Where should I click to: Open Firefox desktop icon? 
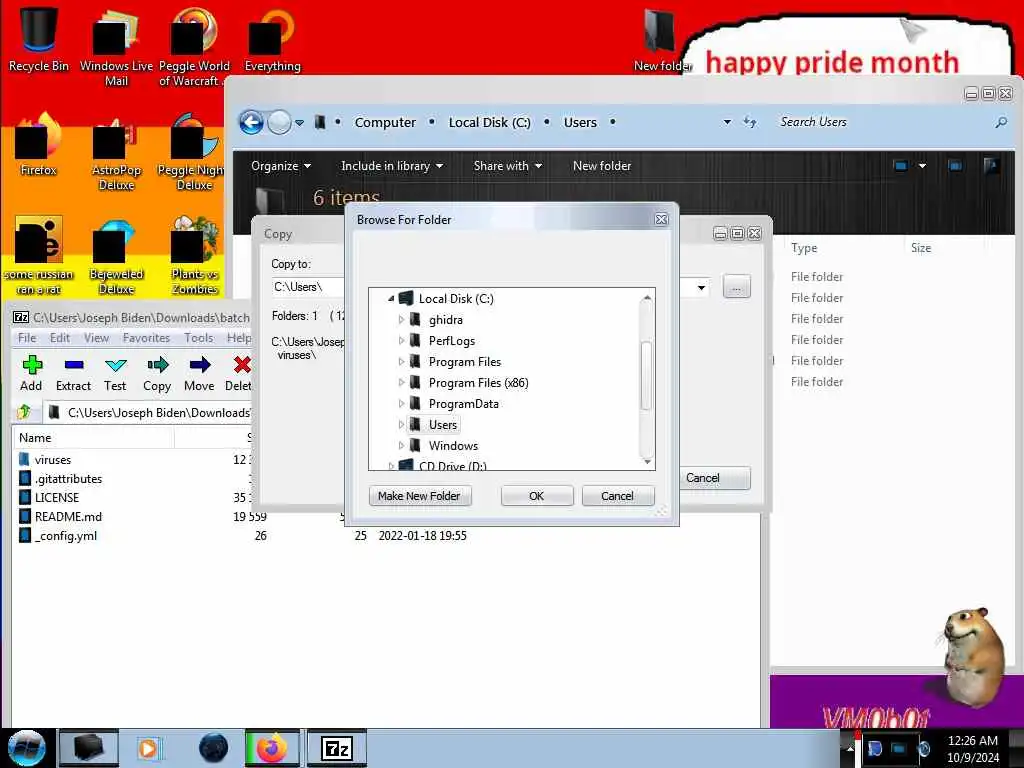pos(38,145)
